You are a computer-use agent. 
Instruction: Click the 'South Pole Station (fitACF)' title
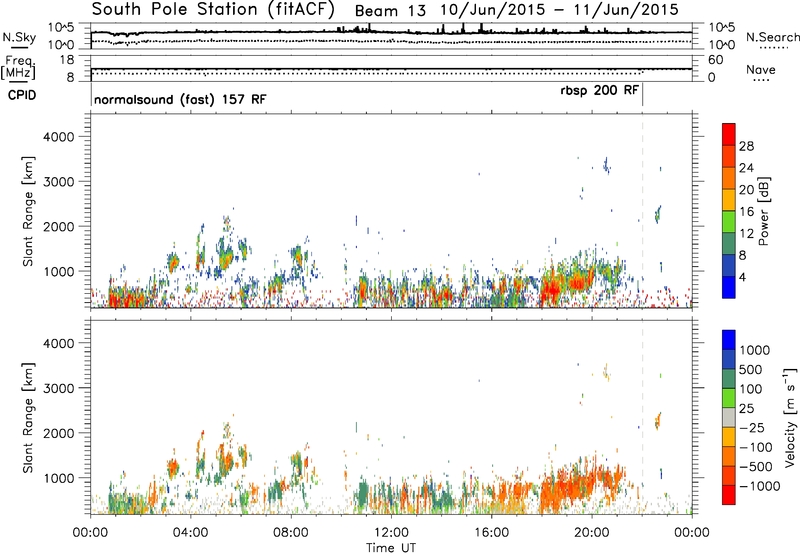click(213, 9)
